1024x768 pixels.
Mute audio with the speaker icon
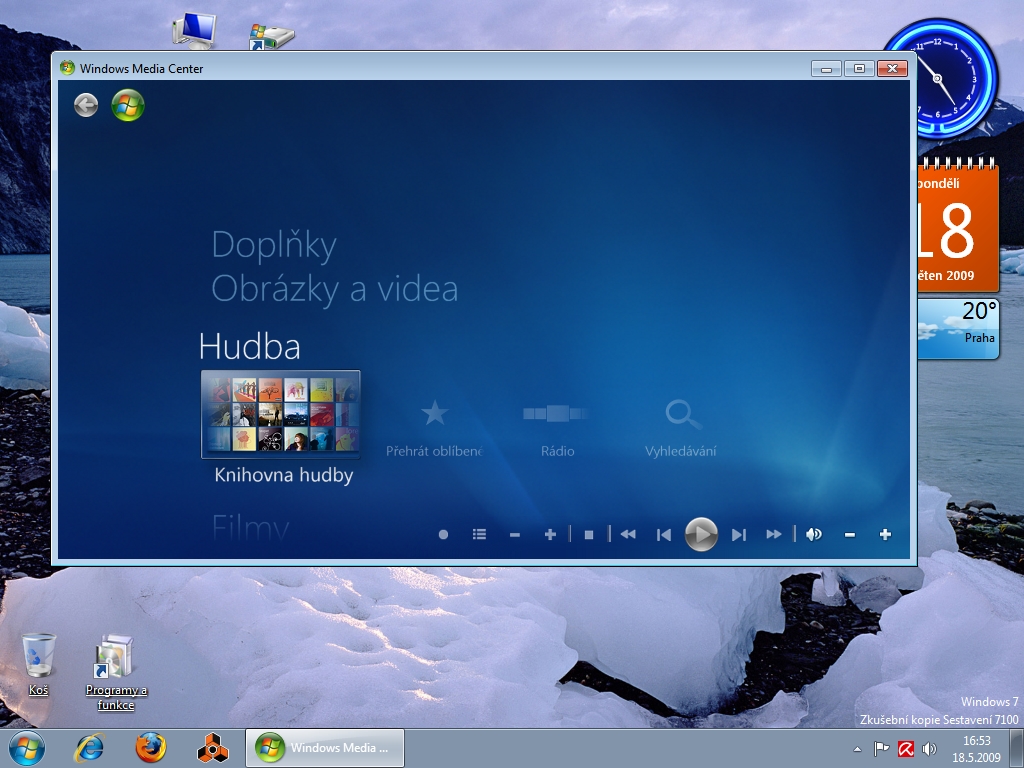(x=814, y=534)
